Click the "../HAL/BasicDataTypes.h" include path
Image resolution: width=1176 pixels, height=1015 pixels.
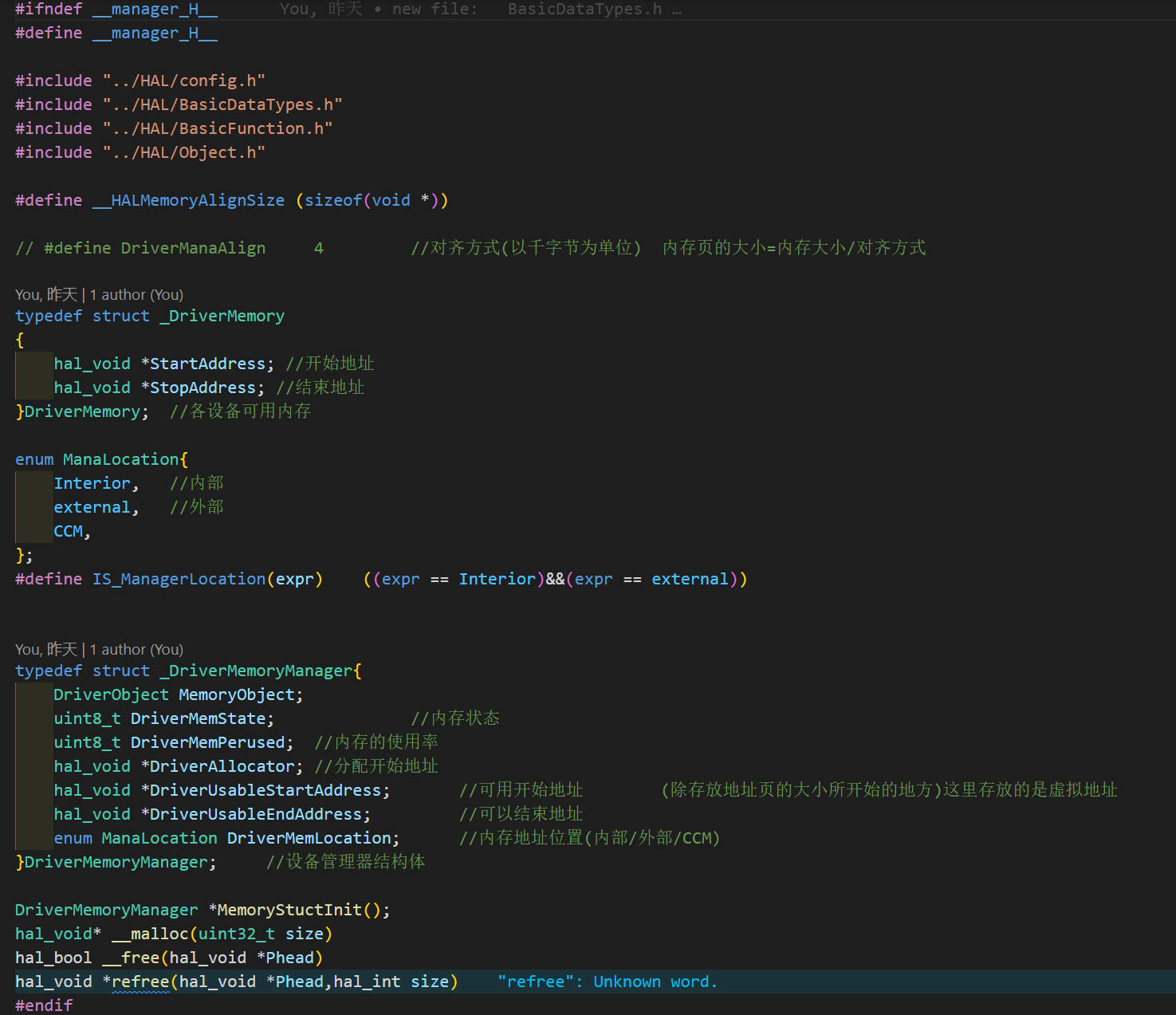click(x=222, y=104)
